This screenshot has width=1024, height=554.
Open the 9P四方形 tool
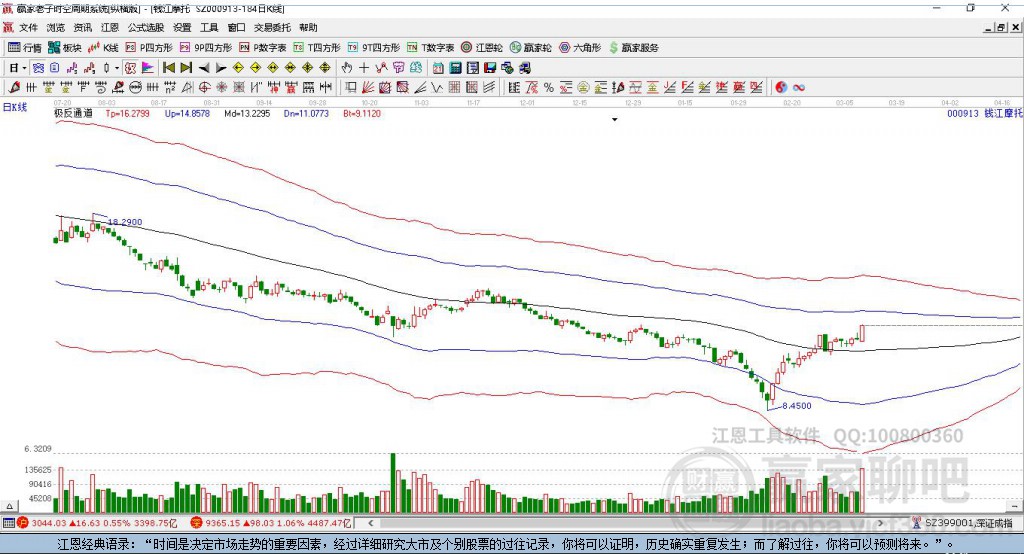tap(206, 48)
